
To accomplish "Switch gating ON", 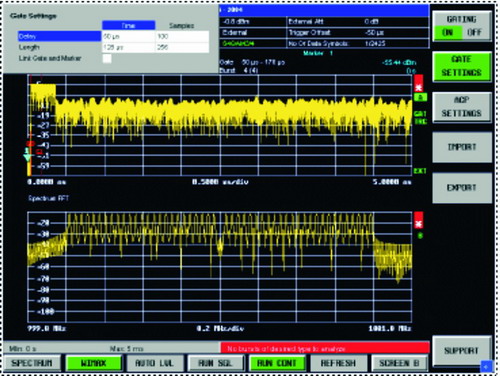I will (447, 32).
